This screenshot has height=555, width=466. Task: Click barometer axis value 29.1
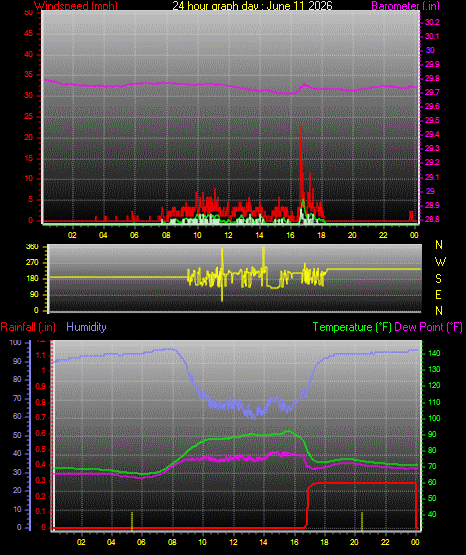tap(432, 177)
